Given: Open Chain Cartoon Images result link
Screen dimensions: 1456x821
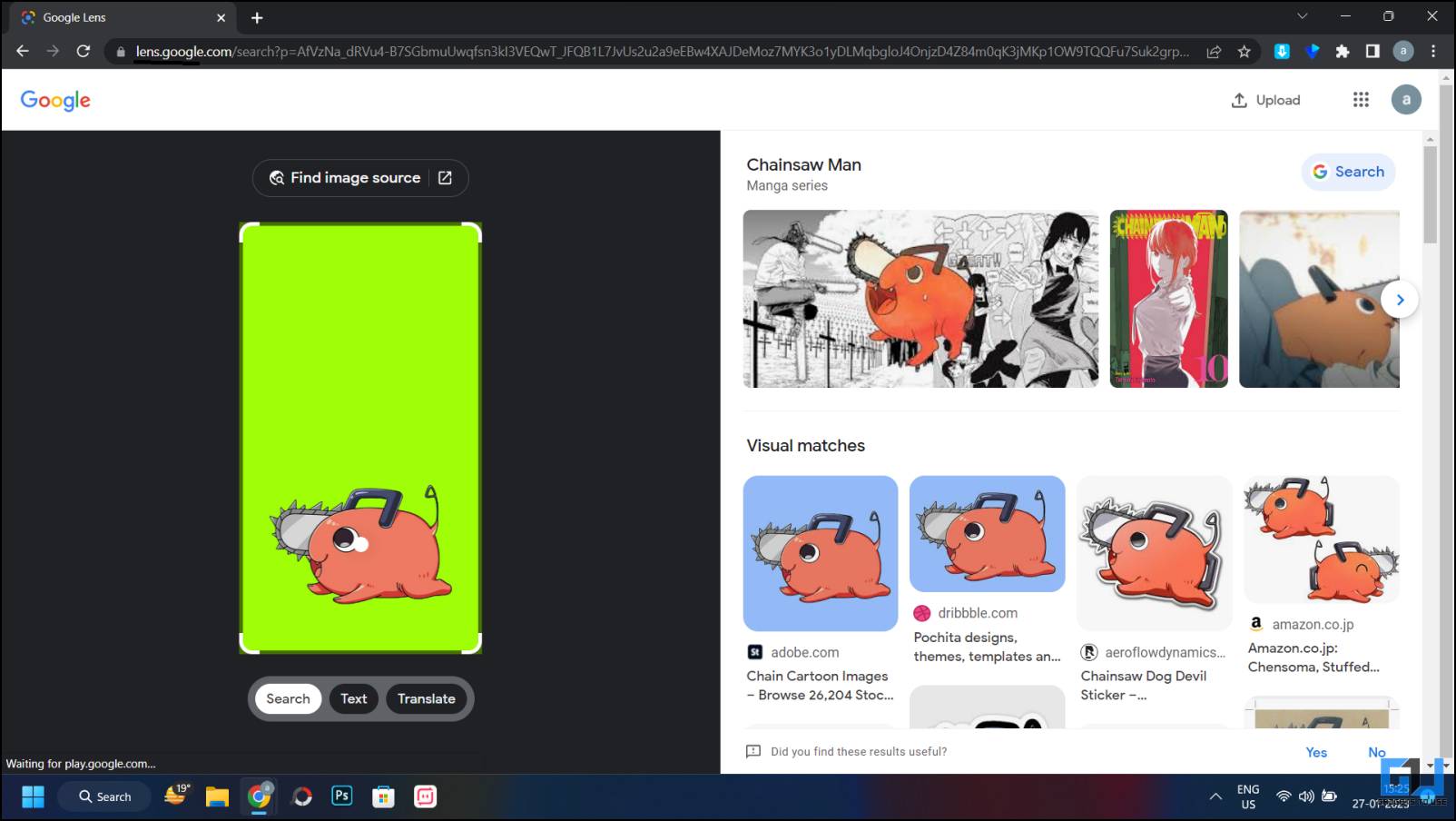Looking at the screenshot, I should (820, 686).
